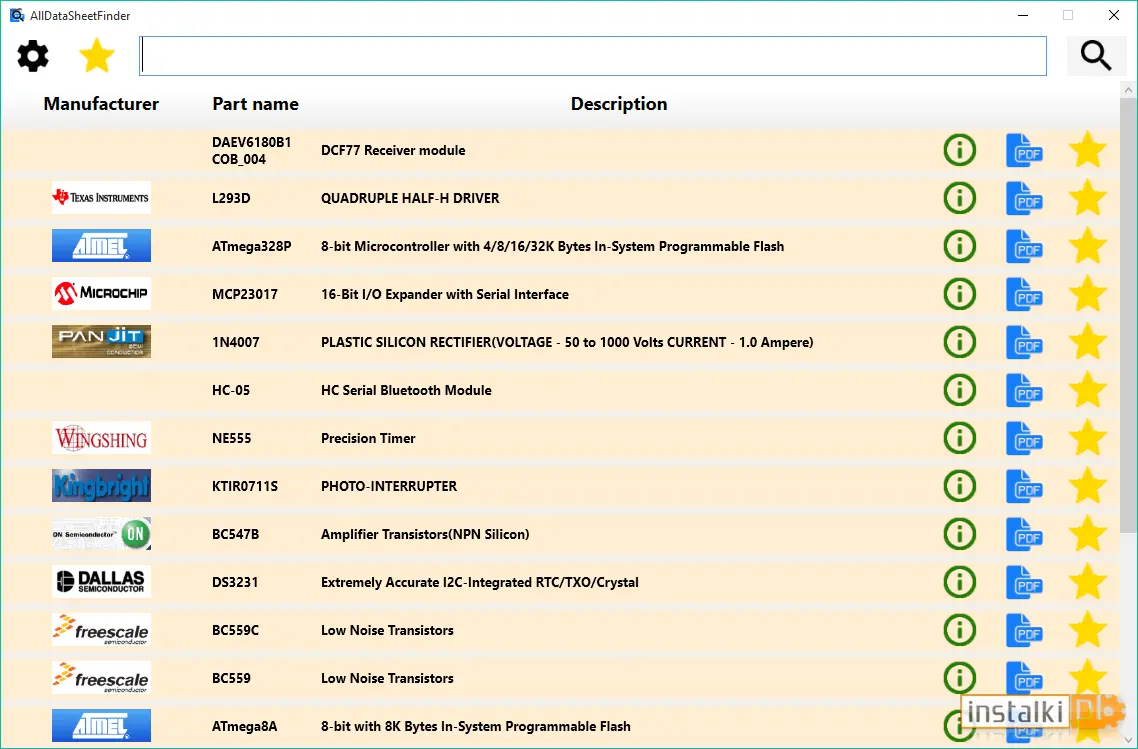Screen dimensions: 1138x749
Task: Click the magnifier search button
Action: tap(1096, 55)
